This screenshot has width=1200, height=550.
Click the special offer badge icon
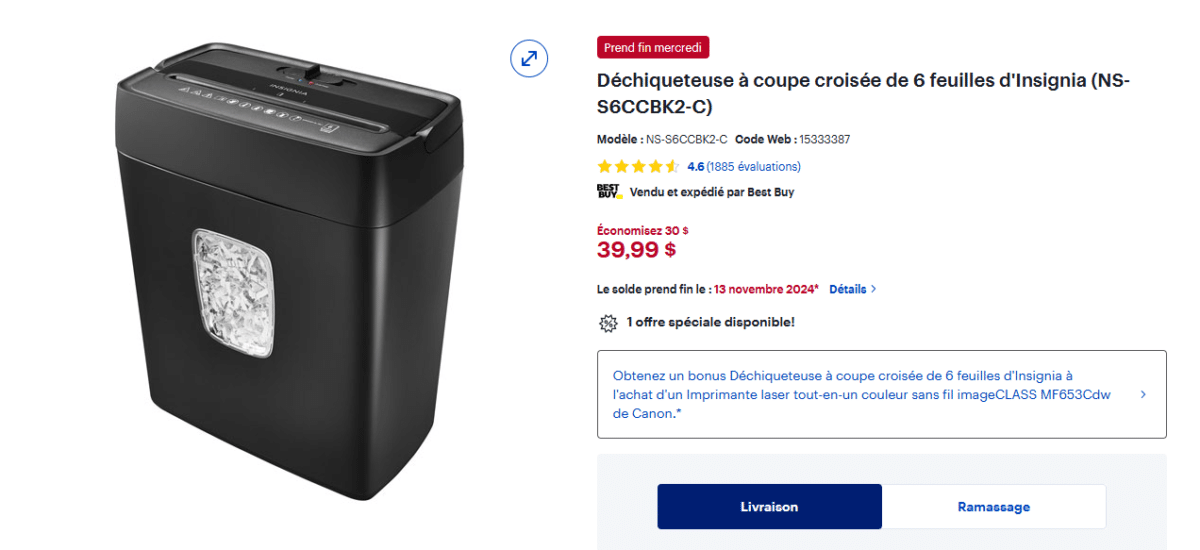coord(608,322)
